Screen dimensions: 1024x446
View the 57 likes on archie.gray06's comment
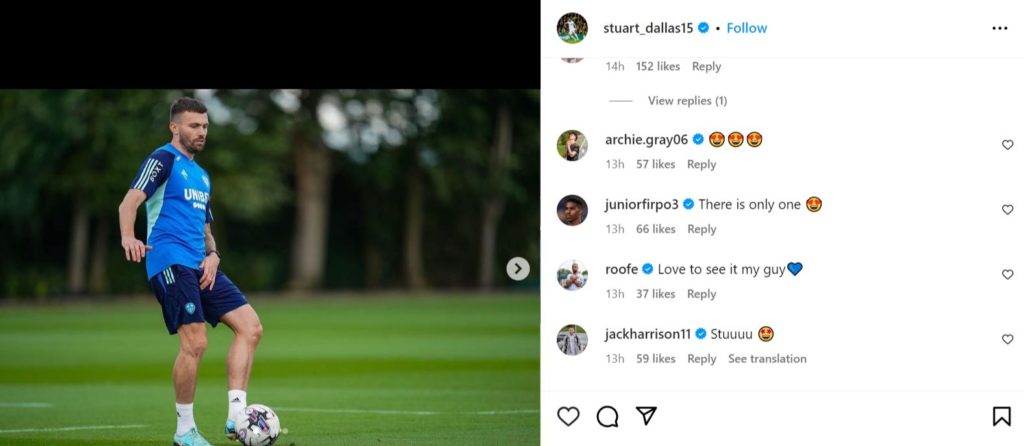pyautogui.click(x=655, y=164)
